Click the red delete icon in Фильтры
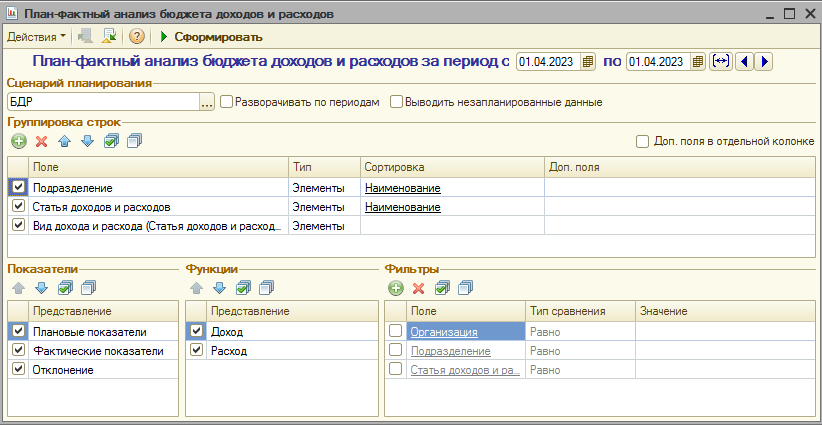 [419, 288]
